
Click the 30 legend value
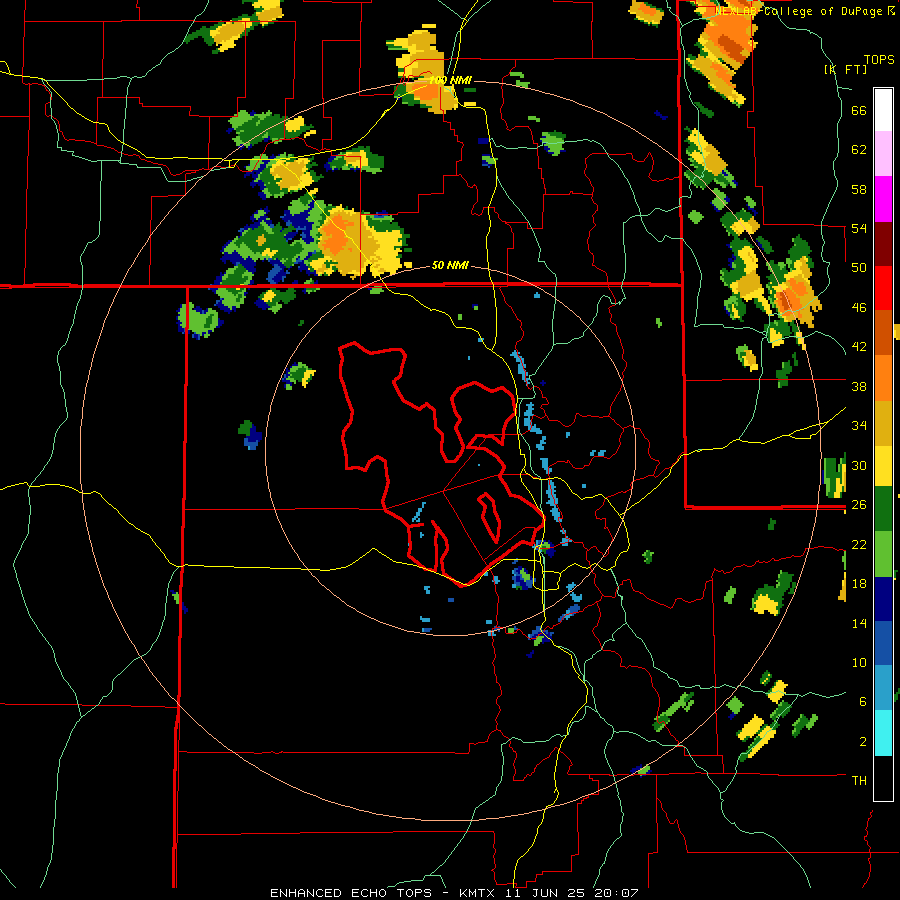click(x=859, y=465)
